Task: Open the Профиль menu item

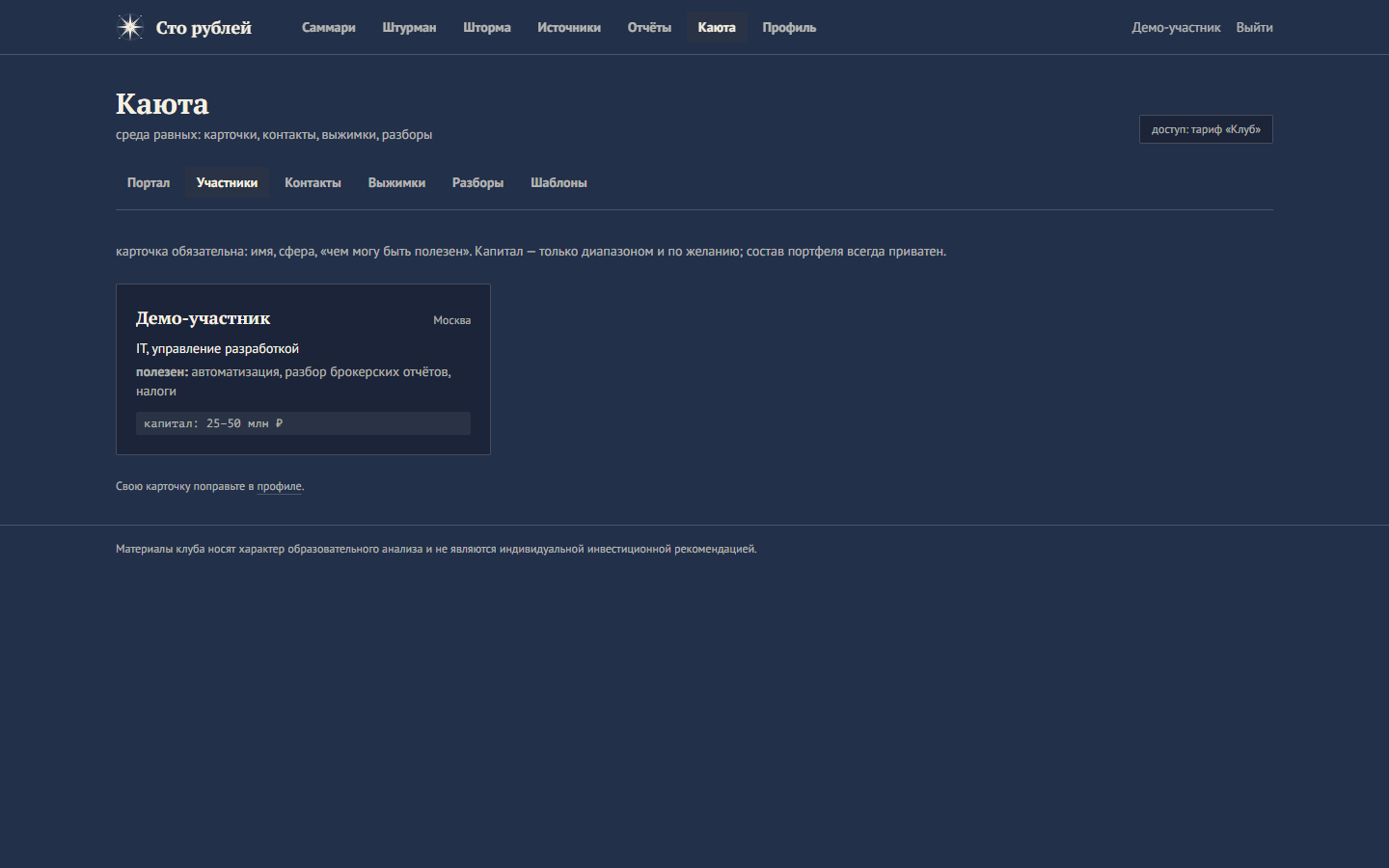Action: click(x=789, y=28)
